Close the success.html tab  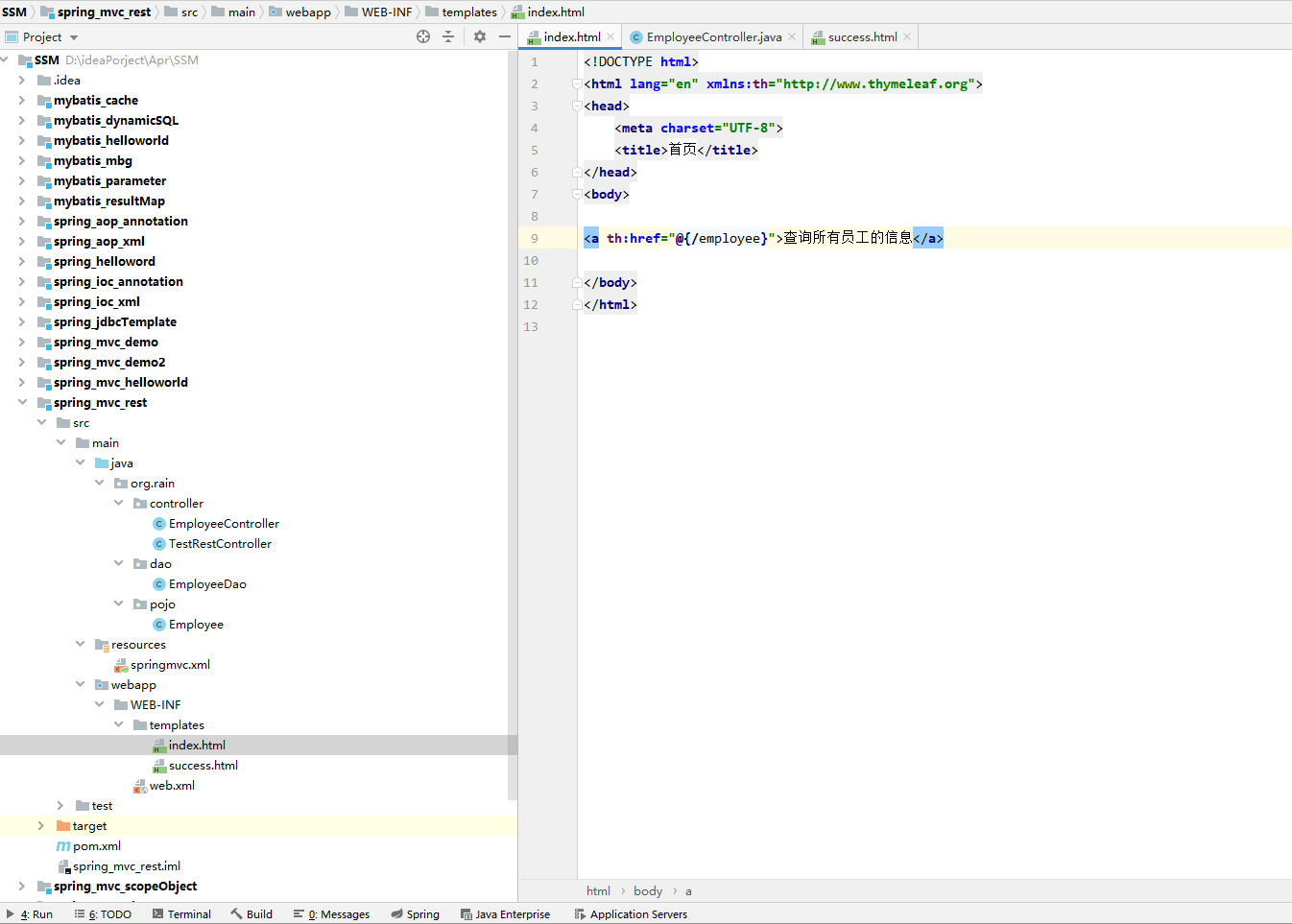coord(907,37)
